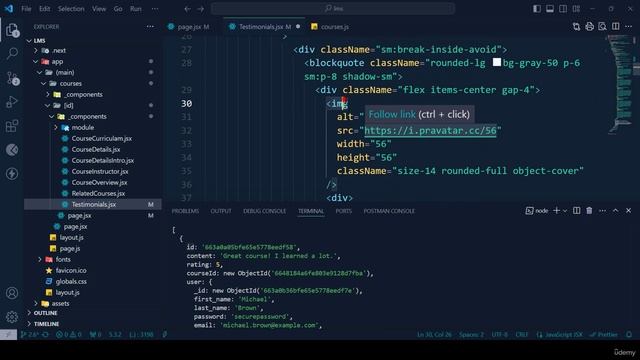The image size is (640, 360).
Task: Open the Go menu
Action: click(x=118, y=9)
